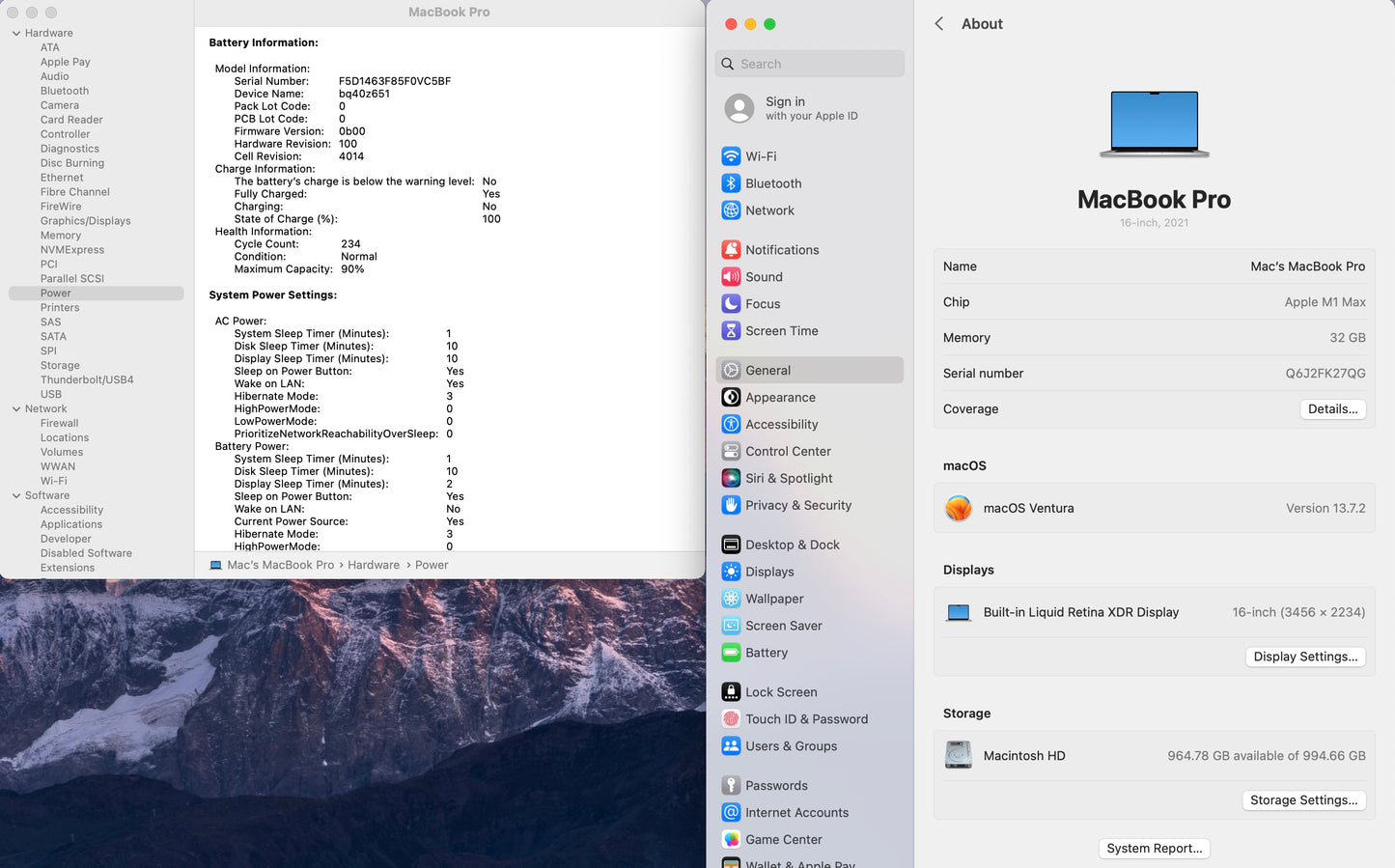Collapse the Software disclosure triangle

16,496
